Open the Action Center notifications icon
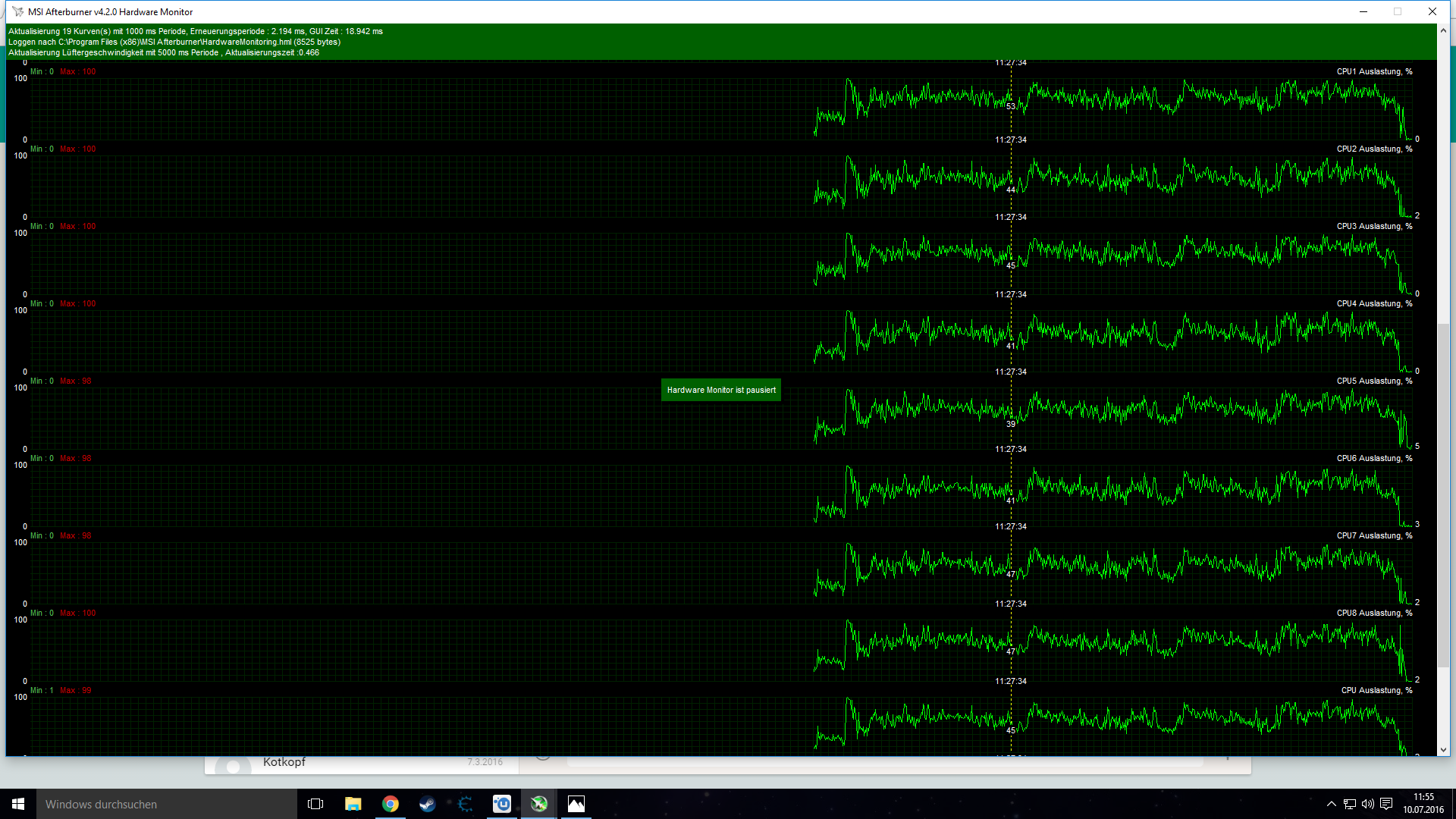 click(x=1386, y=804)
